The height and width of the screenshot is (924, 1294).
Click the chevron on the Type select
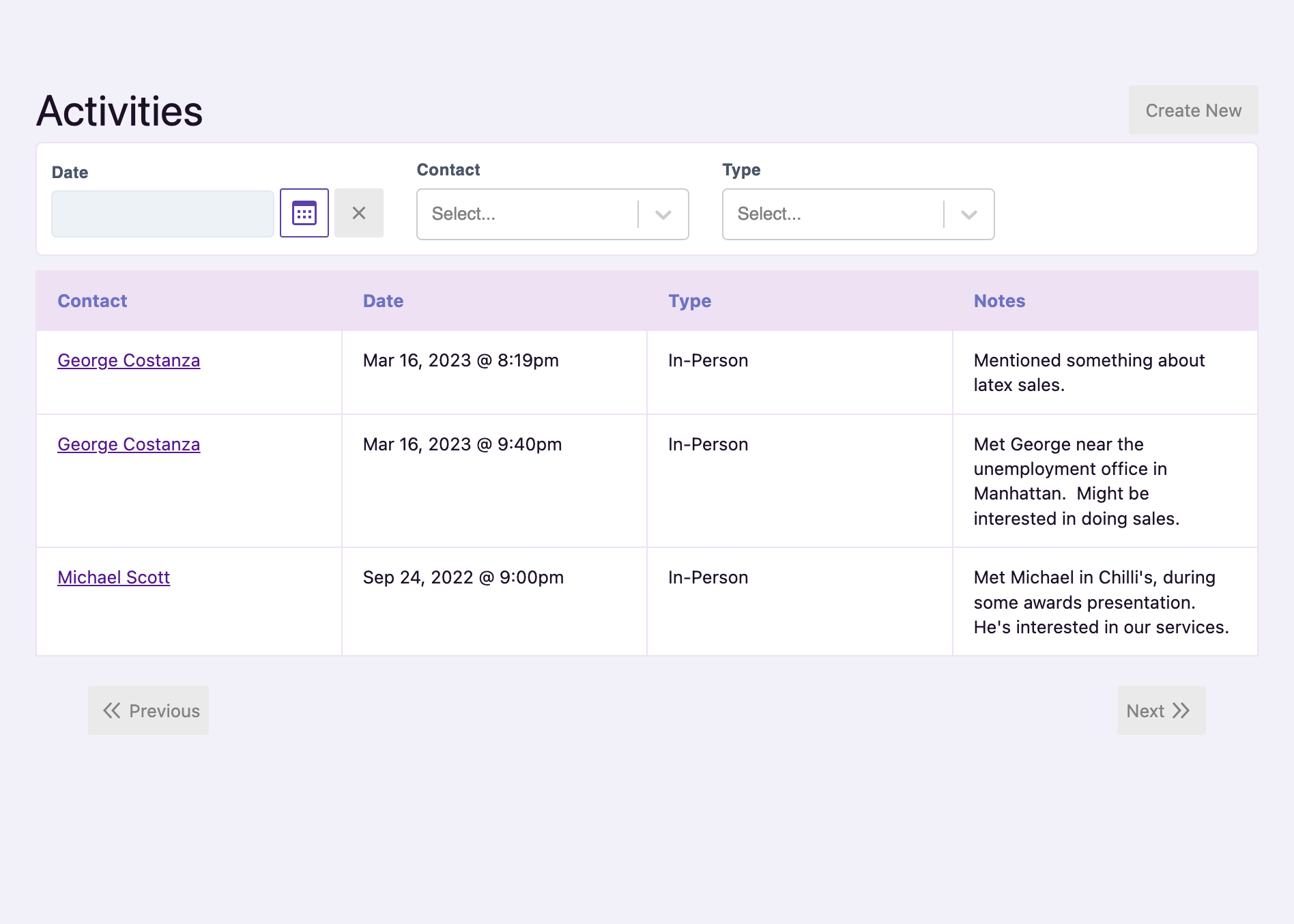[x=967, y=215]
